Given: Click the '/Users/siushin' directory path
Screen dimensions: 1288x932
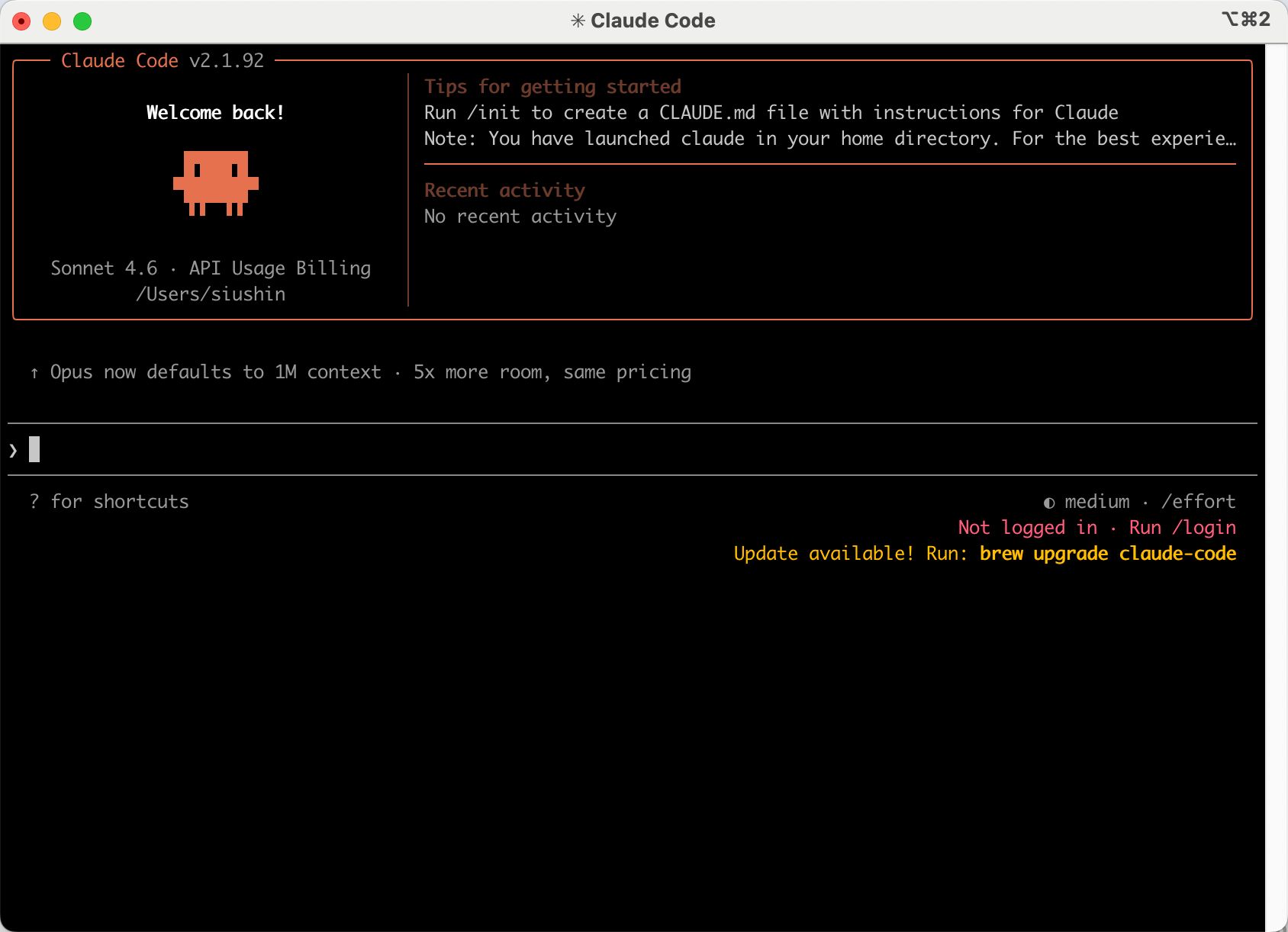Looking at the screenshot, I should tap(211, 294).
